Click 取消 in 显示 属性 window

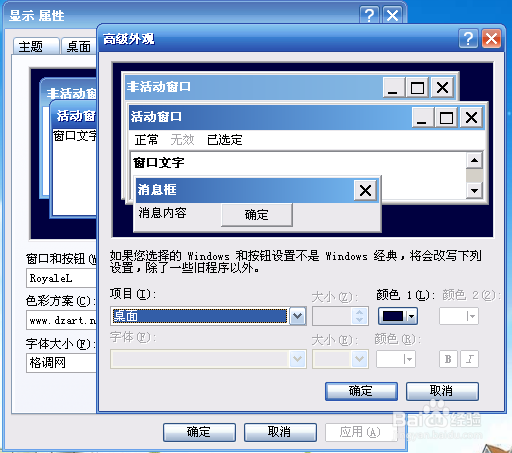(x=280, y=432)
